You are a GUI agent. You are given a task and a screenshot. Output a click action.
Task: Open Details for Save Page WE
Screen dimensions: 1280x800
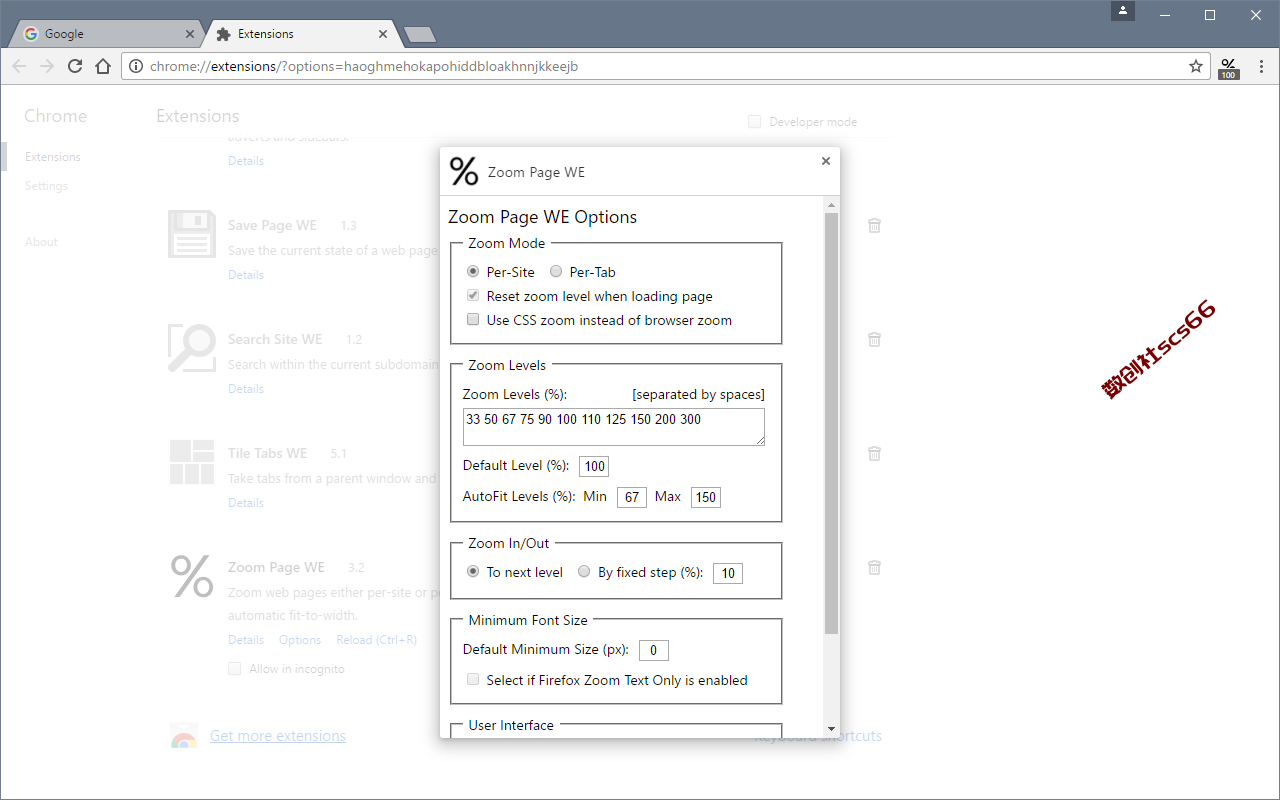246,275
